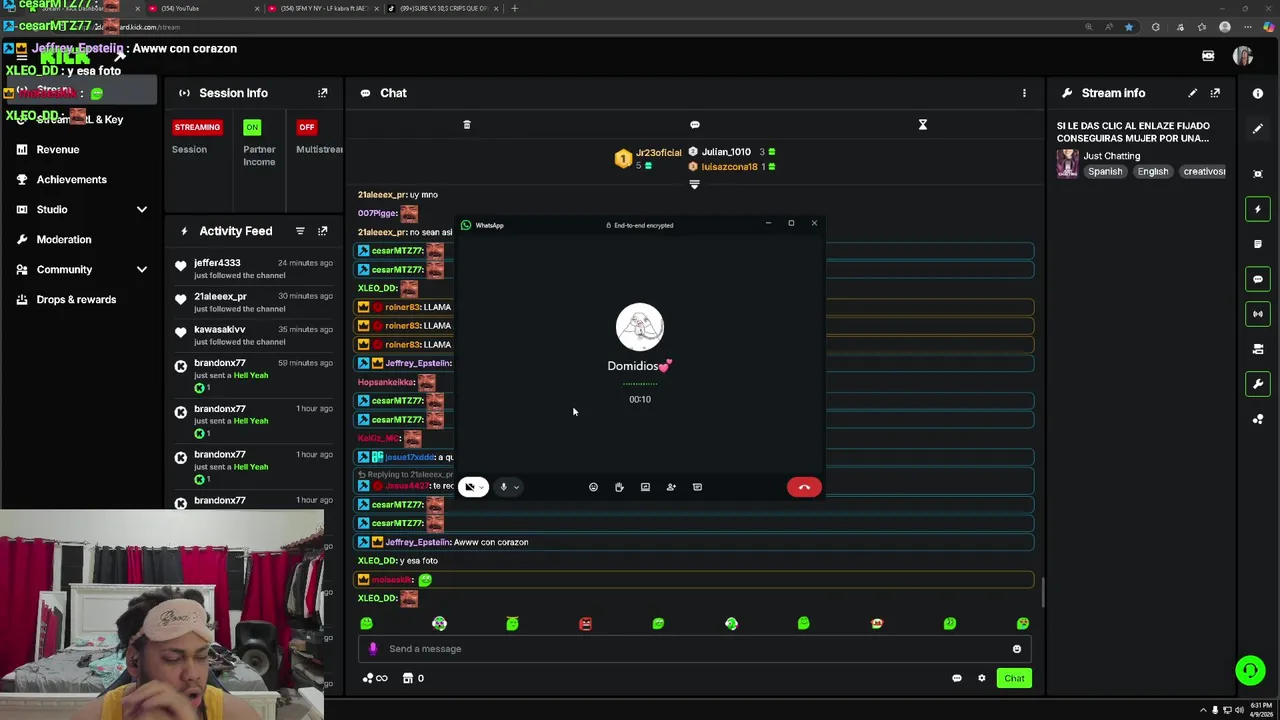Raise hand in WhatsApp call

click(619, 487)
